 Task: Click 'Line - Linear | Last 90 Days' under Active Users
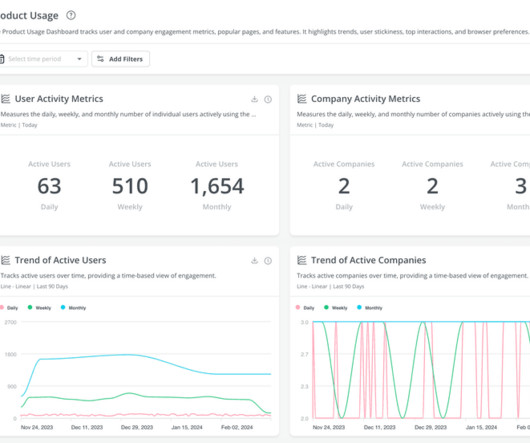[x=34, y=287]
